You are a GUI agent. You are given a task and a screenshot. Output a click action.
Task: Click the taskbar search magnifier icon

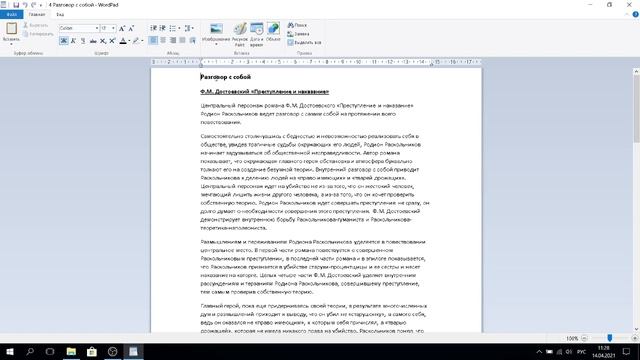tap(30, 351)
